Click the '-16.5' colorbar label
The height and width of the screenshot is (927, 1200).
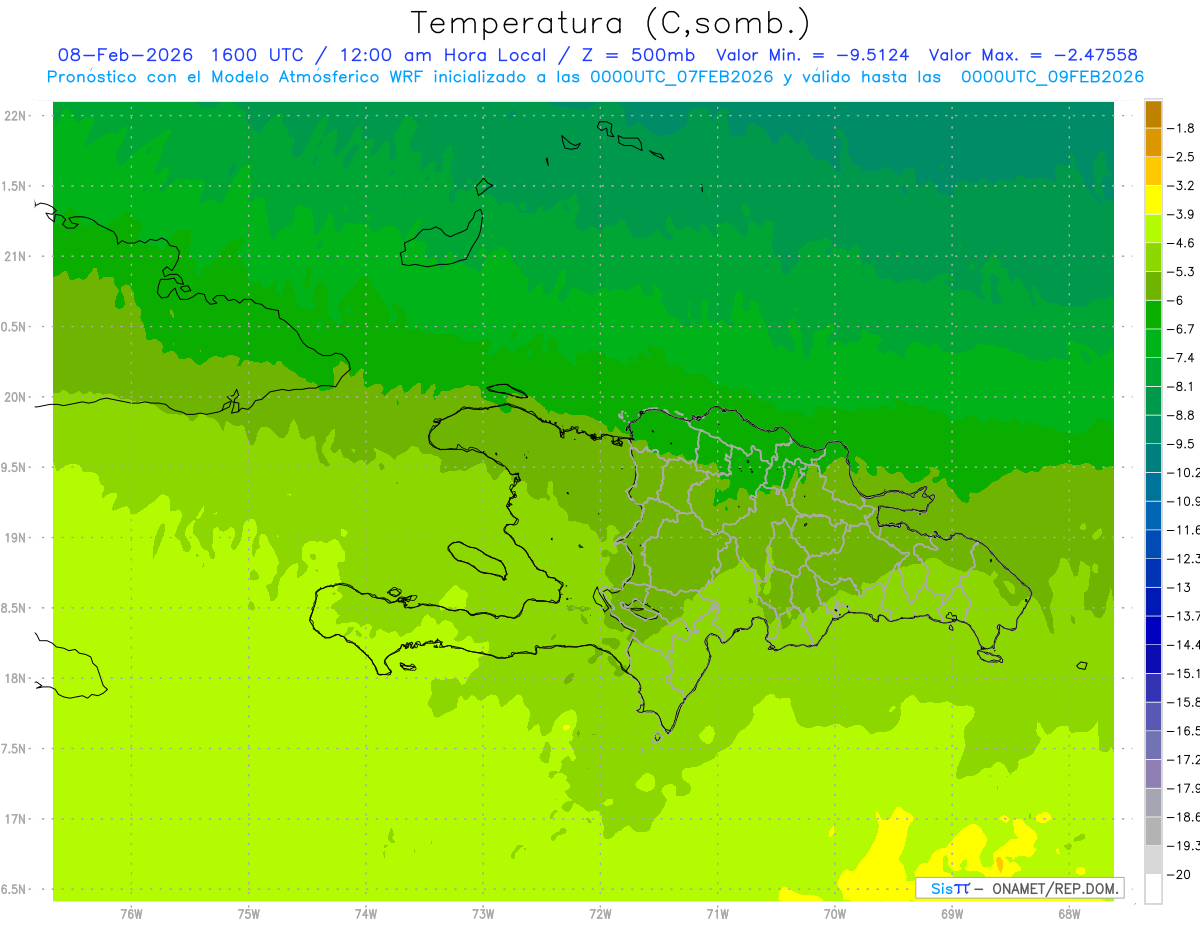click(x=1184, y=731)
